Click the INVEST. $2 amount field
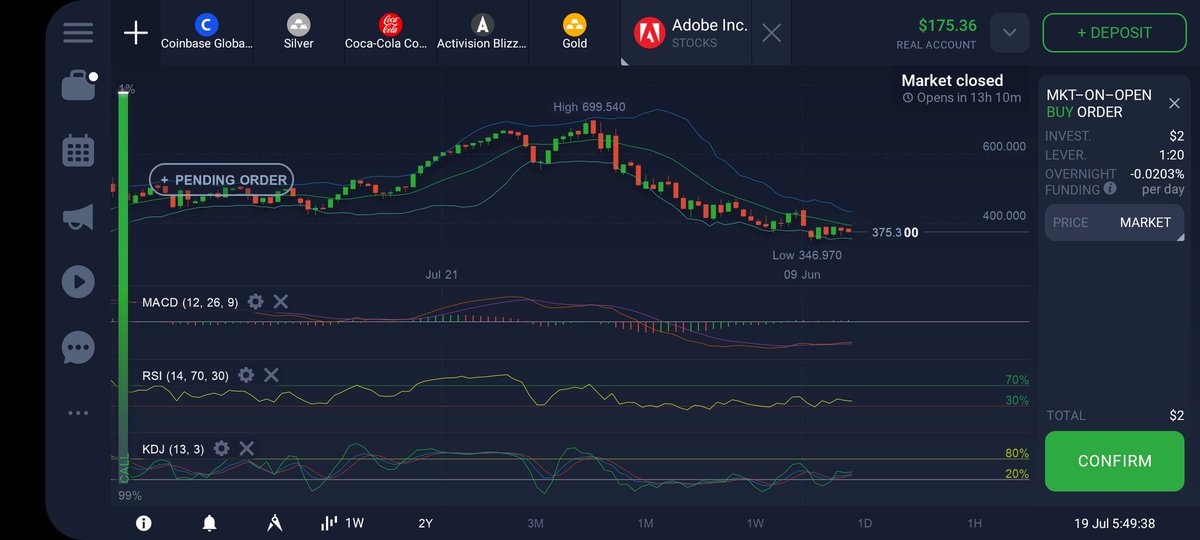 pos(1114,136)
